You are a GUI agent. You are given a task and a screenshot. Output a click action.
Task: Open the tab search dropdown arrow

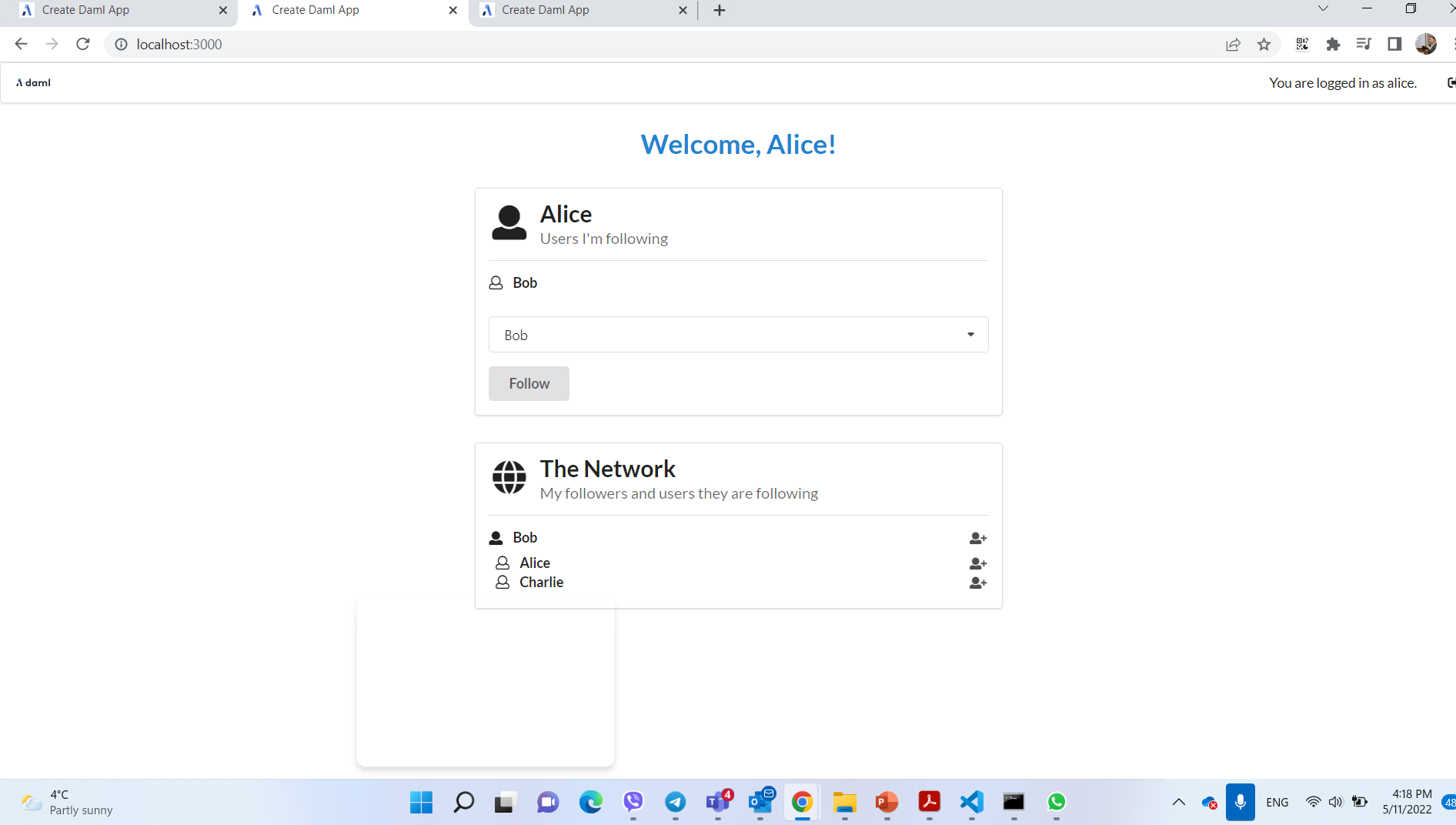(x=1323, y=9)
